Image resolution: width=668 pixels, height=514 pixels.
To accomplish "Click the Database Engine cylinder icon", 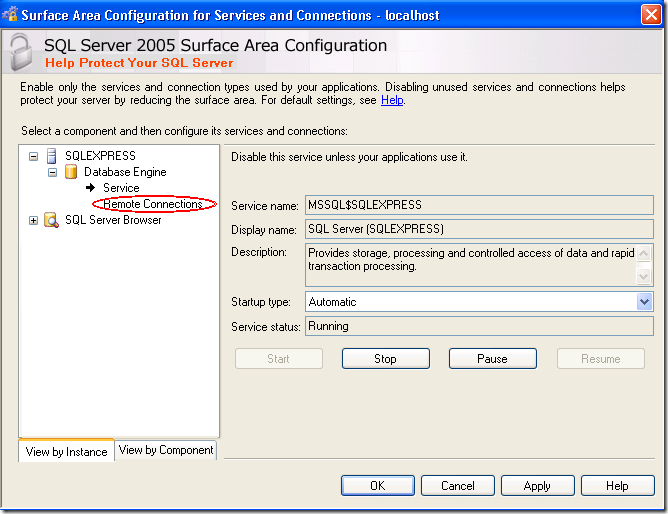I will [x=71, y=172].
